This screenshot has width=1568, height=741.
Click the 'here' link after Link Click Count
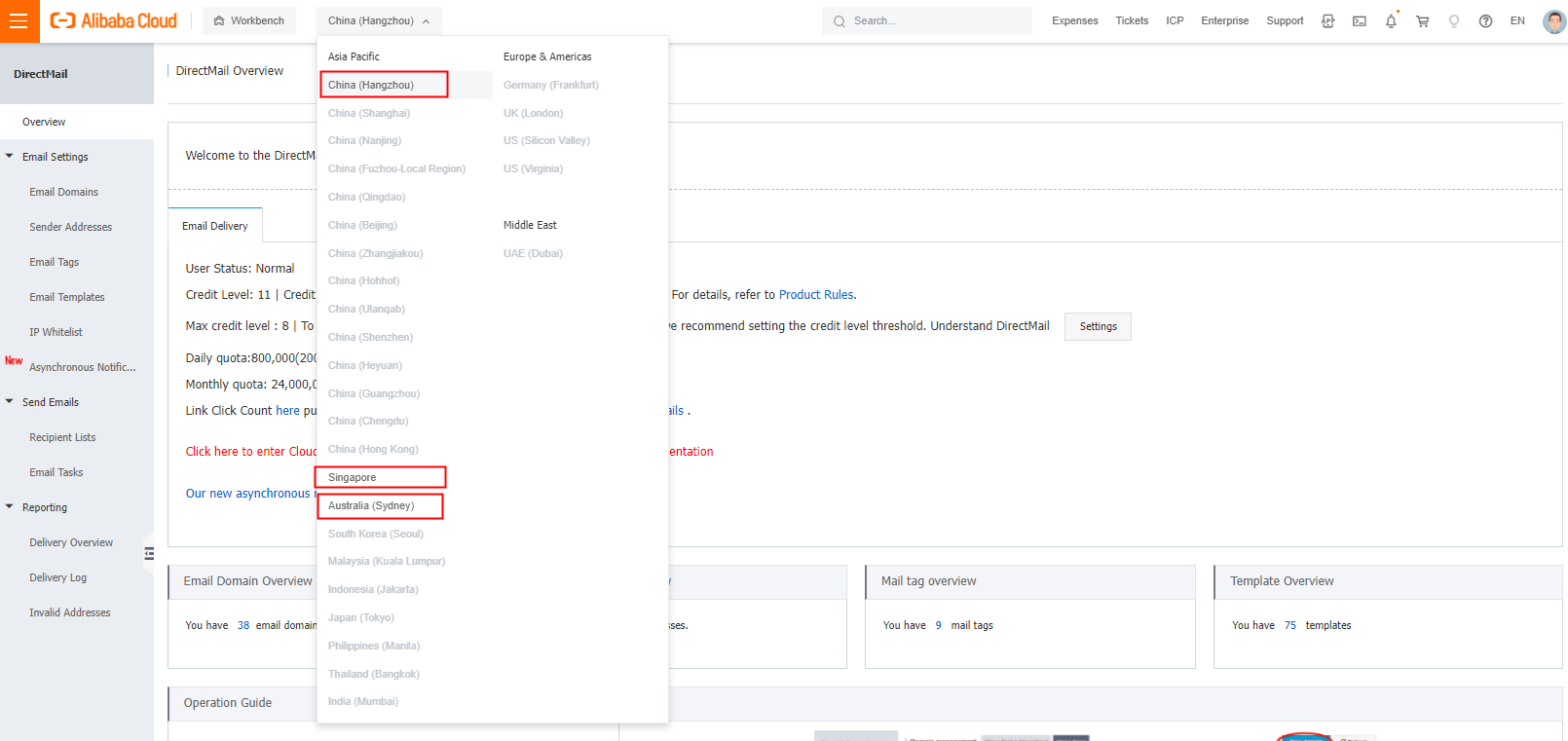[x=287, y=411]
